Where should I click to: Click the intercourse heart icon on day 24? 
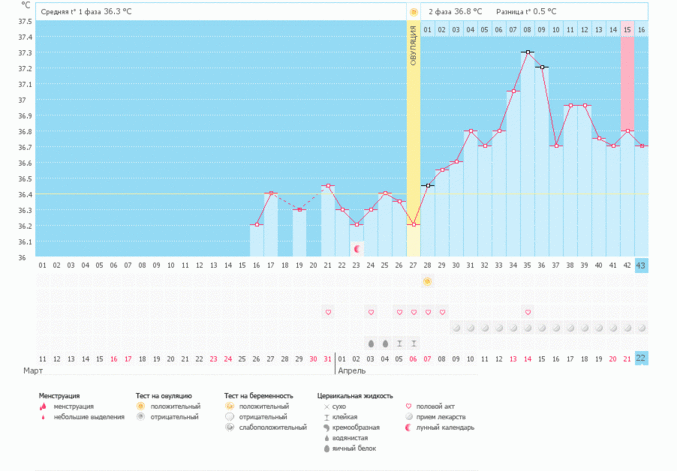371,312
